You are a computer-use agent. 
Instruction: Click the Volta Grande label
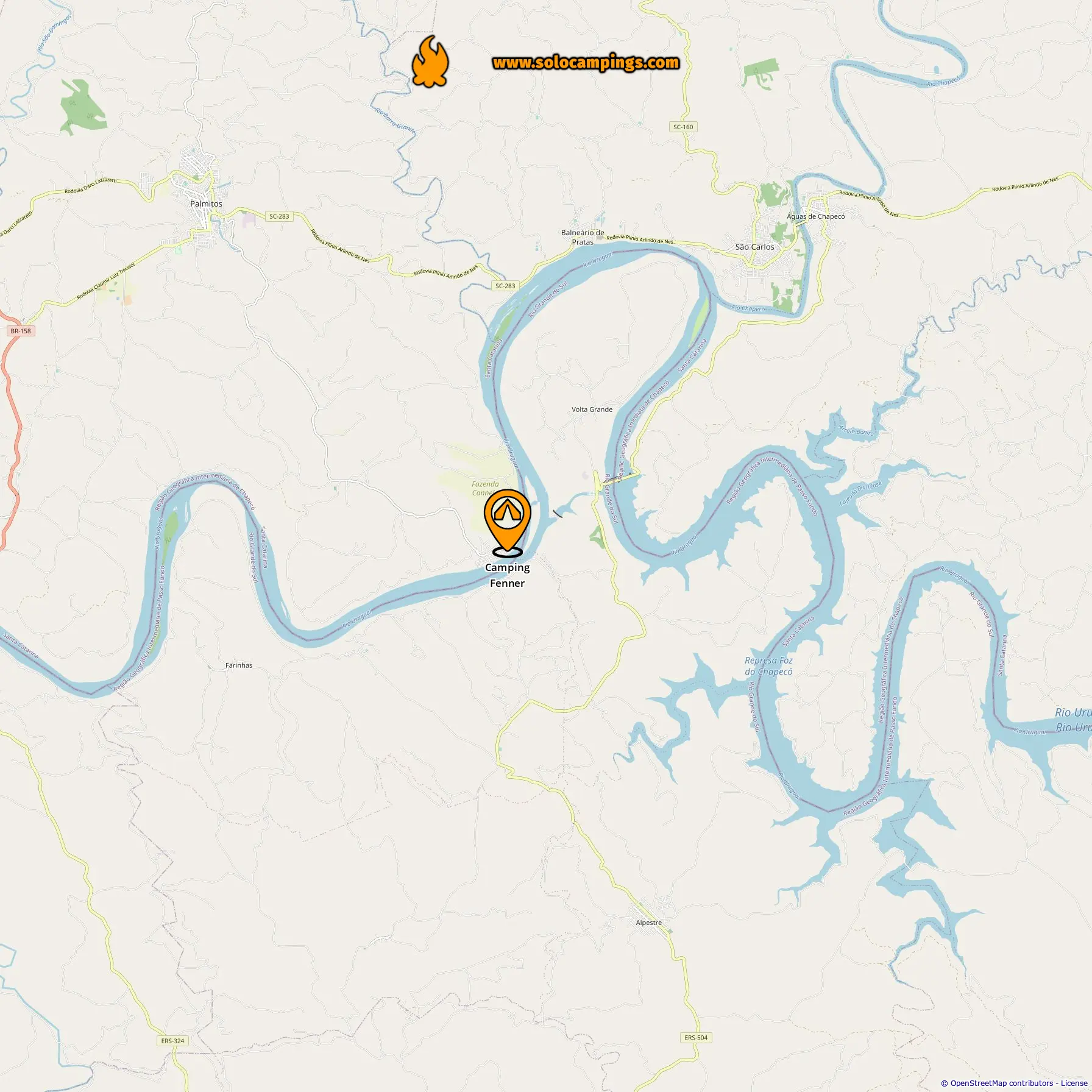[x=592, y=409]
